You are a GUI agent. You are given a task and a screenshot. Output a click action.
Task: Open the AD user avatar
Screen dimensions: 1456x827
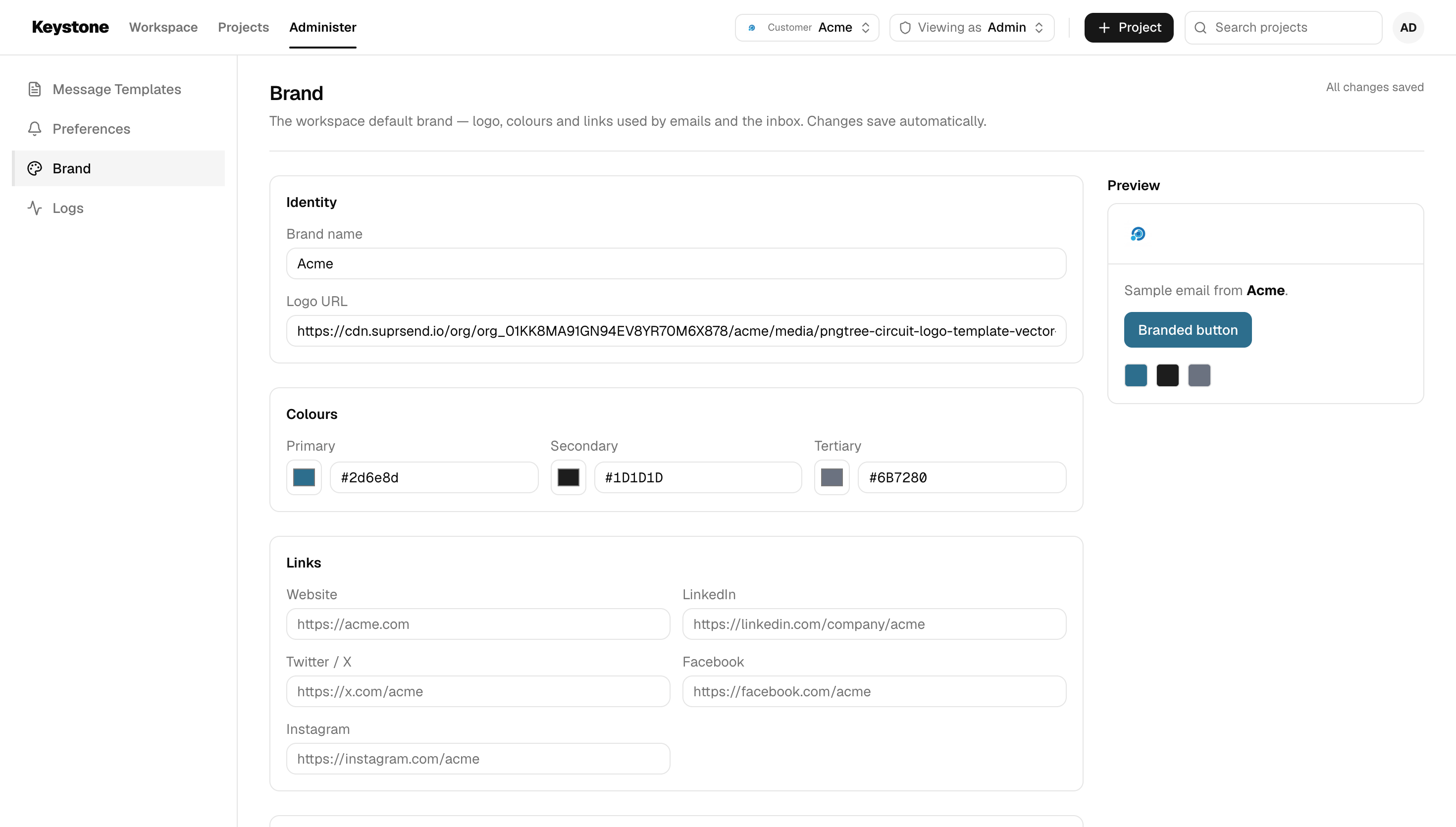[x=1408, y=27]
